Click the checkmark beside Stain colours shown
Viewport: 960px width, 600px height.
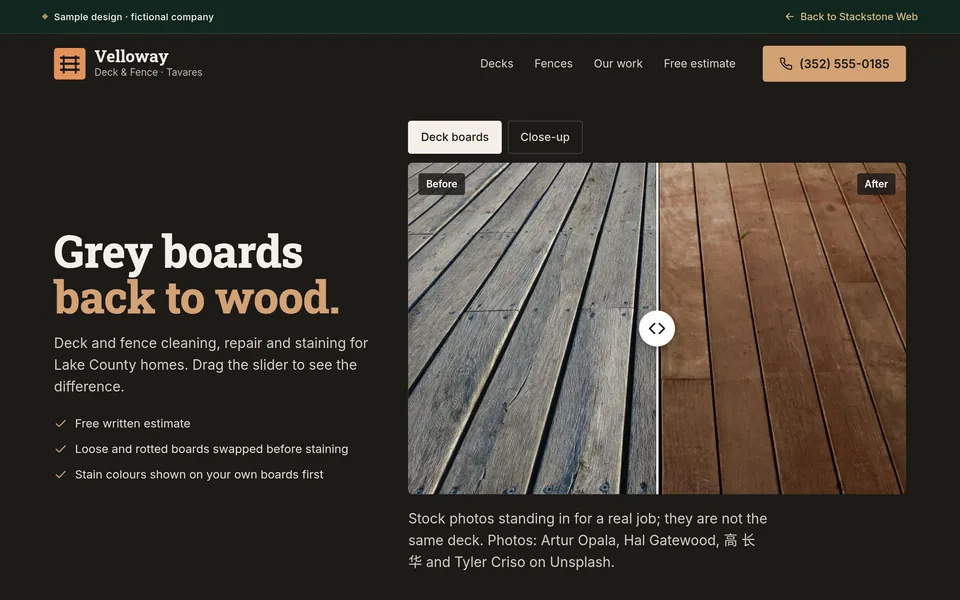pyautogui.click(x=60, y=474)
